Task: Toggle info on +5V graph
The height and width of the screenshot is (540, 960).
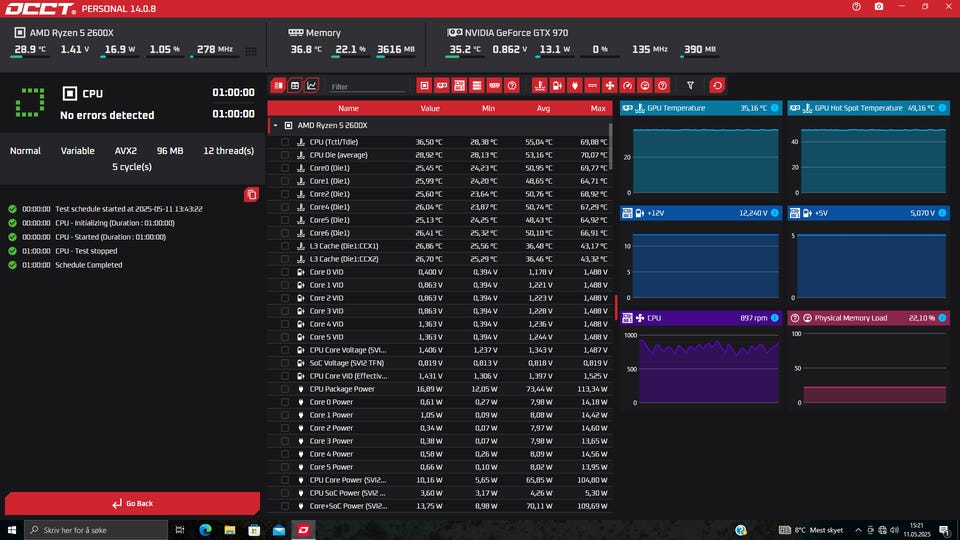Action: coord(942,213)
